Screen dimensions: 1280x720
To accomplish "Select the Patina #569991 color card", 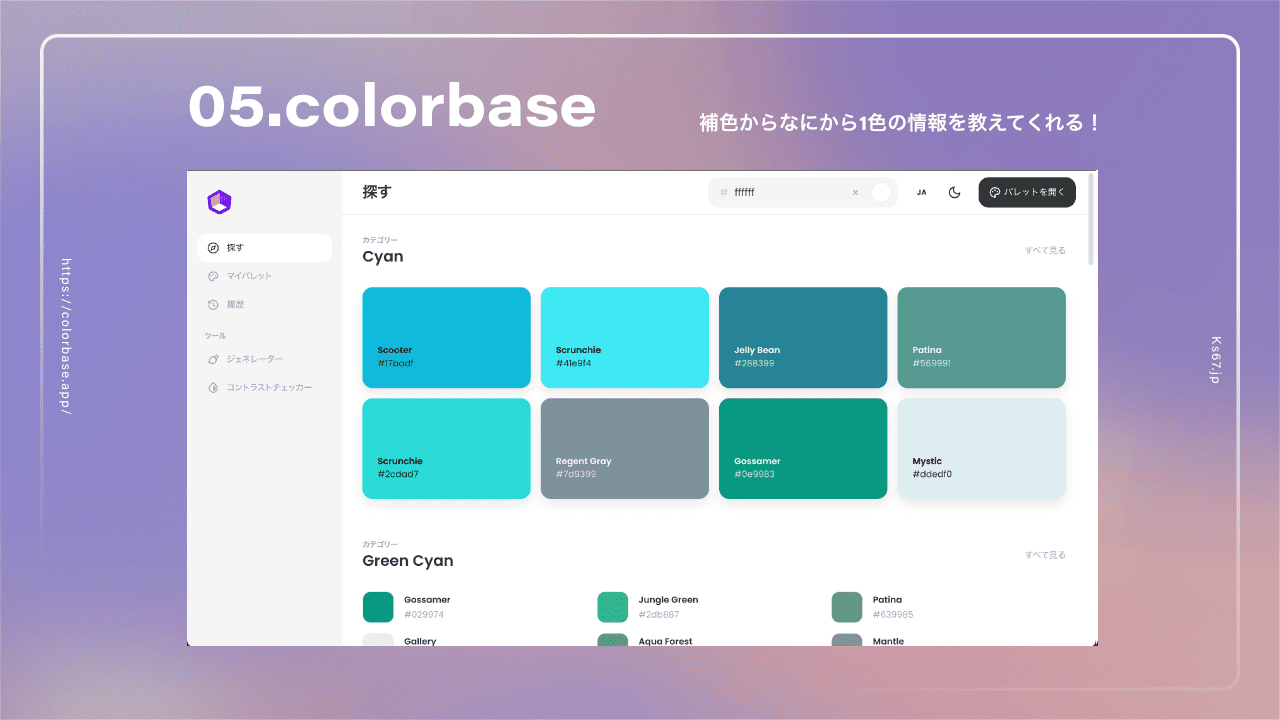I will click(981, 338).
